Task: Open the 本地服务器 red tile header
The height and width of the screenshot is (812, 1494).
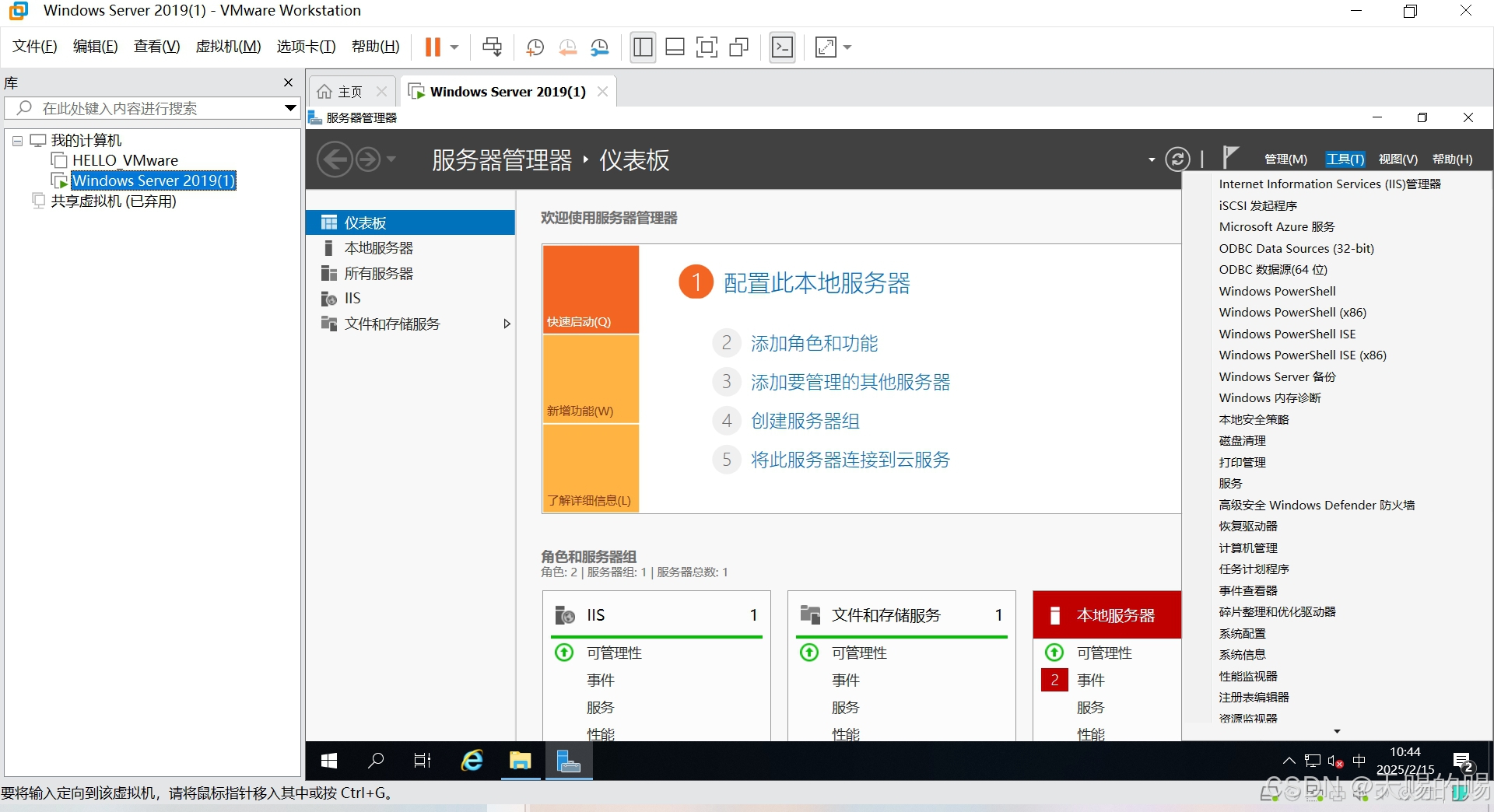Action: [x=1106, y=615]
